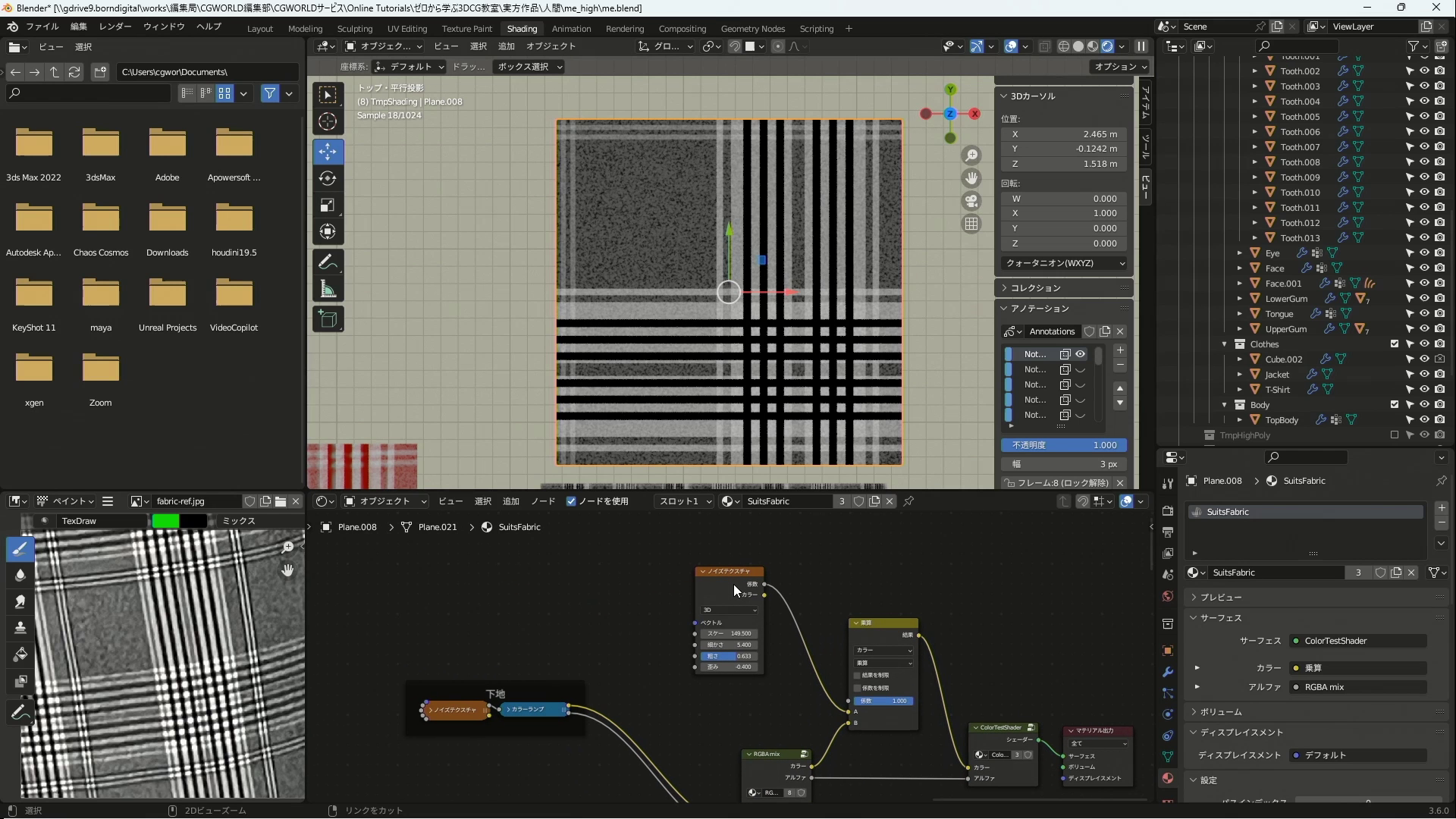Unlink the SuitsFabric material in properties

1411,573
